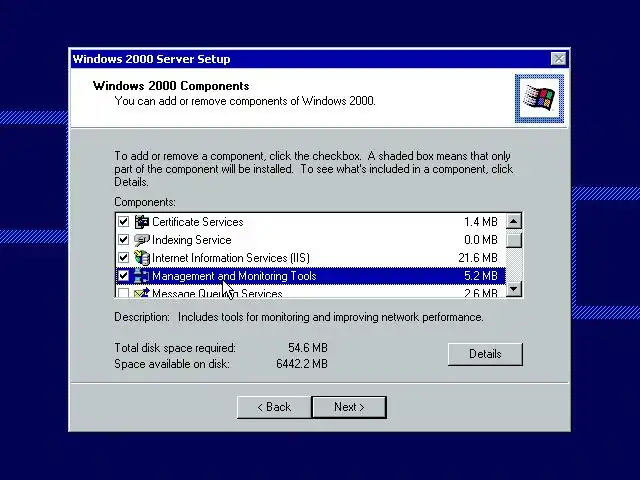Click the components list scroll up arrow
The height and width of the screenshot is (480, 640).
(513, 222)
